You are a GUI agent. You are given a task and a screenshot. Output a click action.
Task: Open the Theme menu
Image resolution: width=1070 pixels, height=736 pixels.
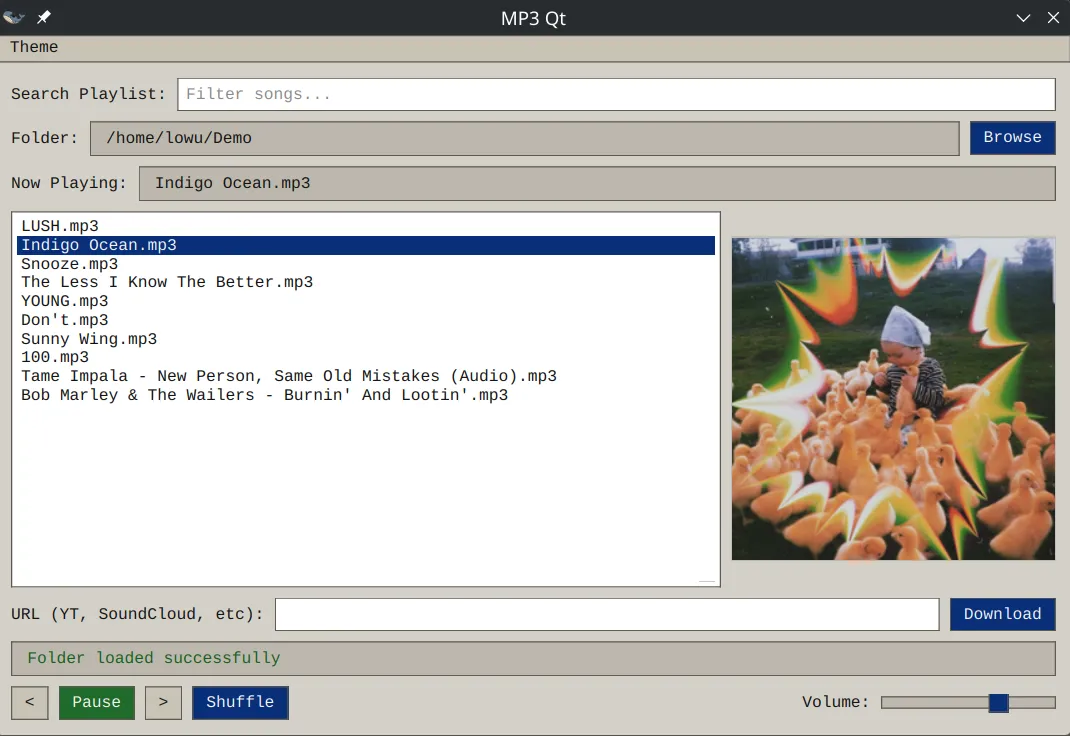[34, 47]
